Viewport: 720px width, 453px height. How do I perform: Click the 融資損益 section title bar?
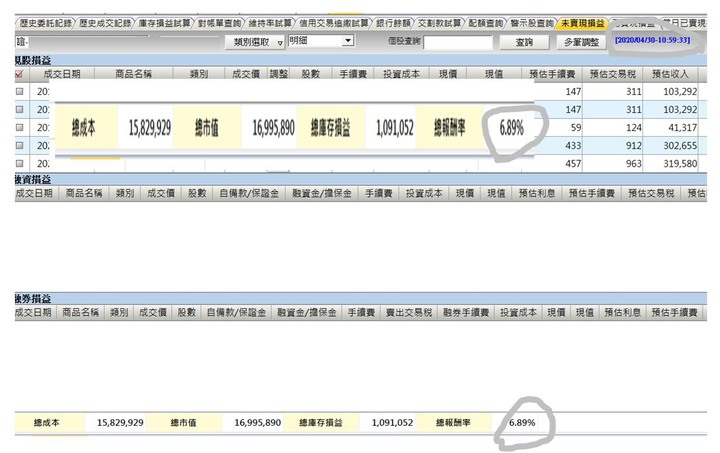(360, 179)
